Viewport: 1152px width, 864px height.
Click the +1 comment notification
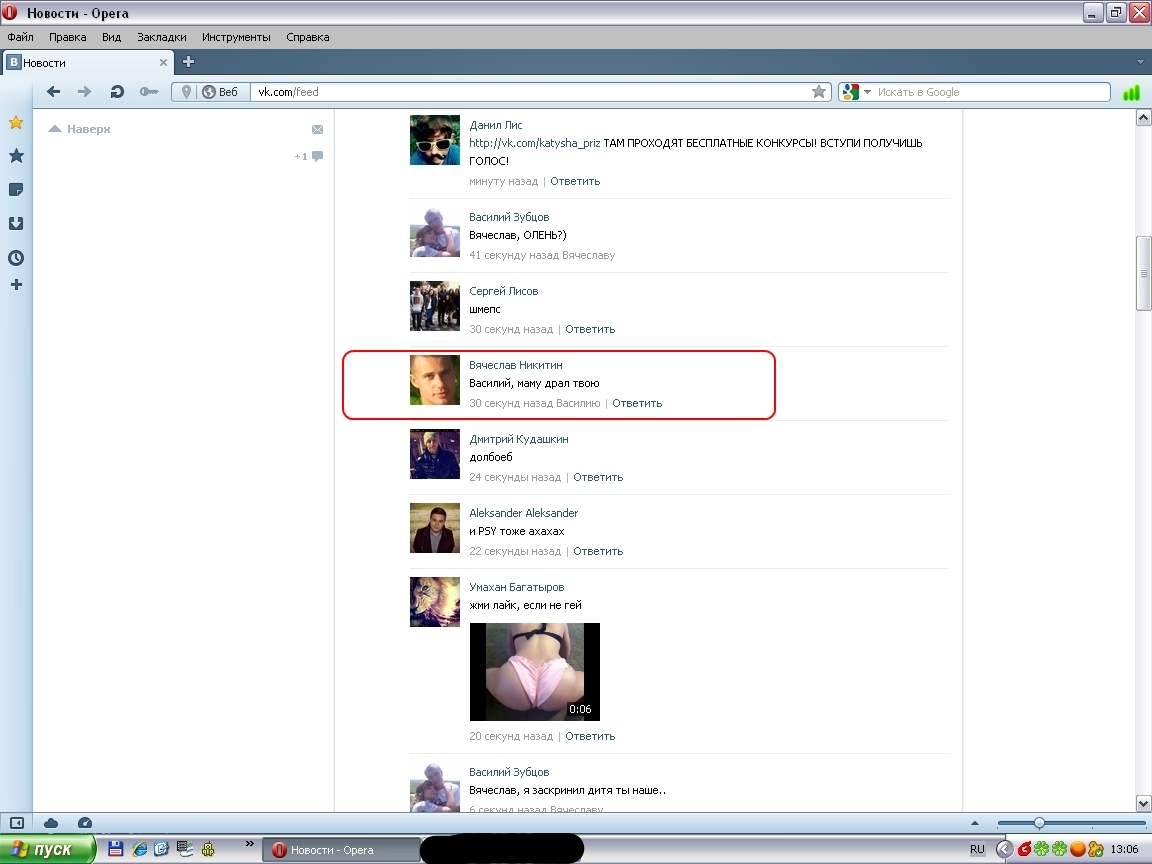[x=309, y=156]
